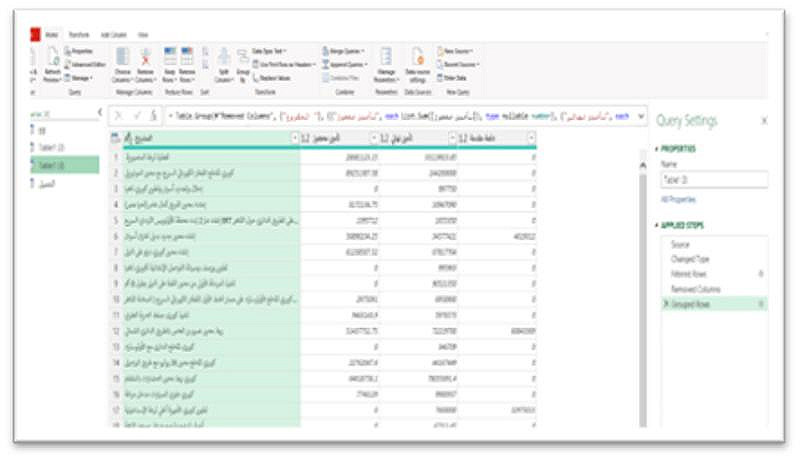Image resolution: width=800 pixels, height=460 pixels.
Task: Switch to the Transform ribbon tab
Action: [79, 35]
